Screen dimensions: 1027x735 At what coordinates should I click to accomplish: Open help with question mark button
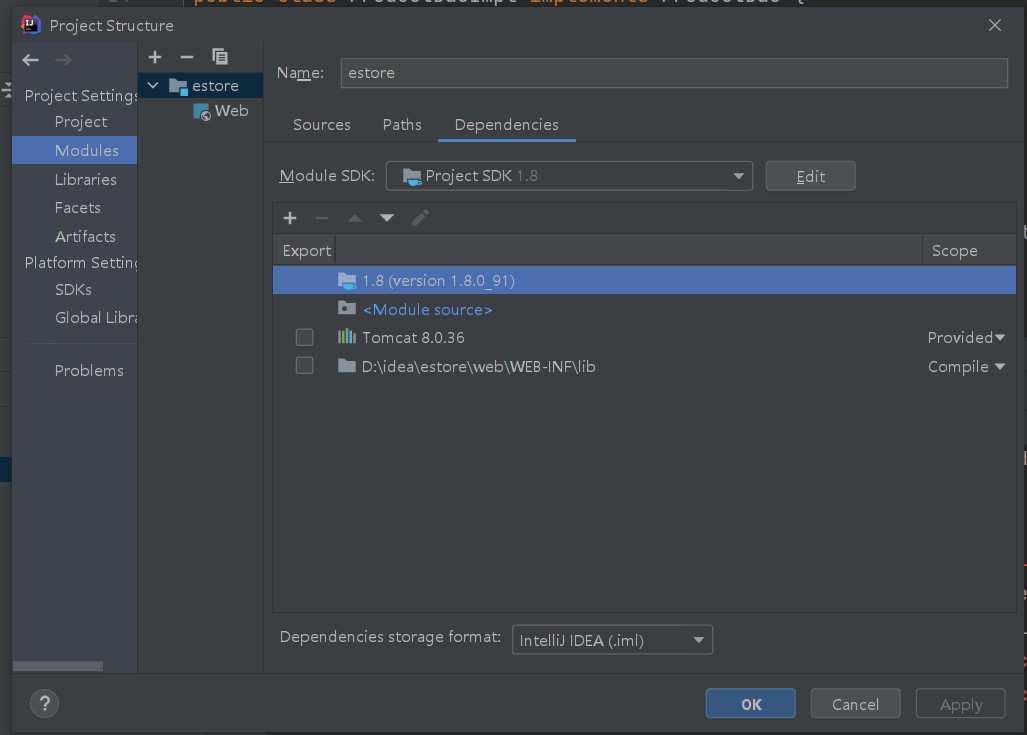(x=45, y=704)
